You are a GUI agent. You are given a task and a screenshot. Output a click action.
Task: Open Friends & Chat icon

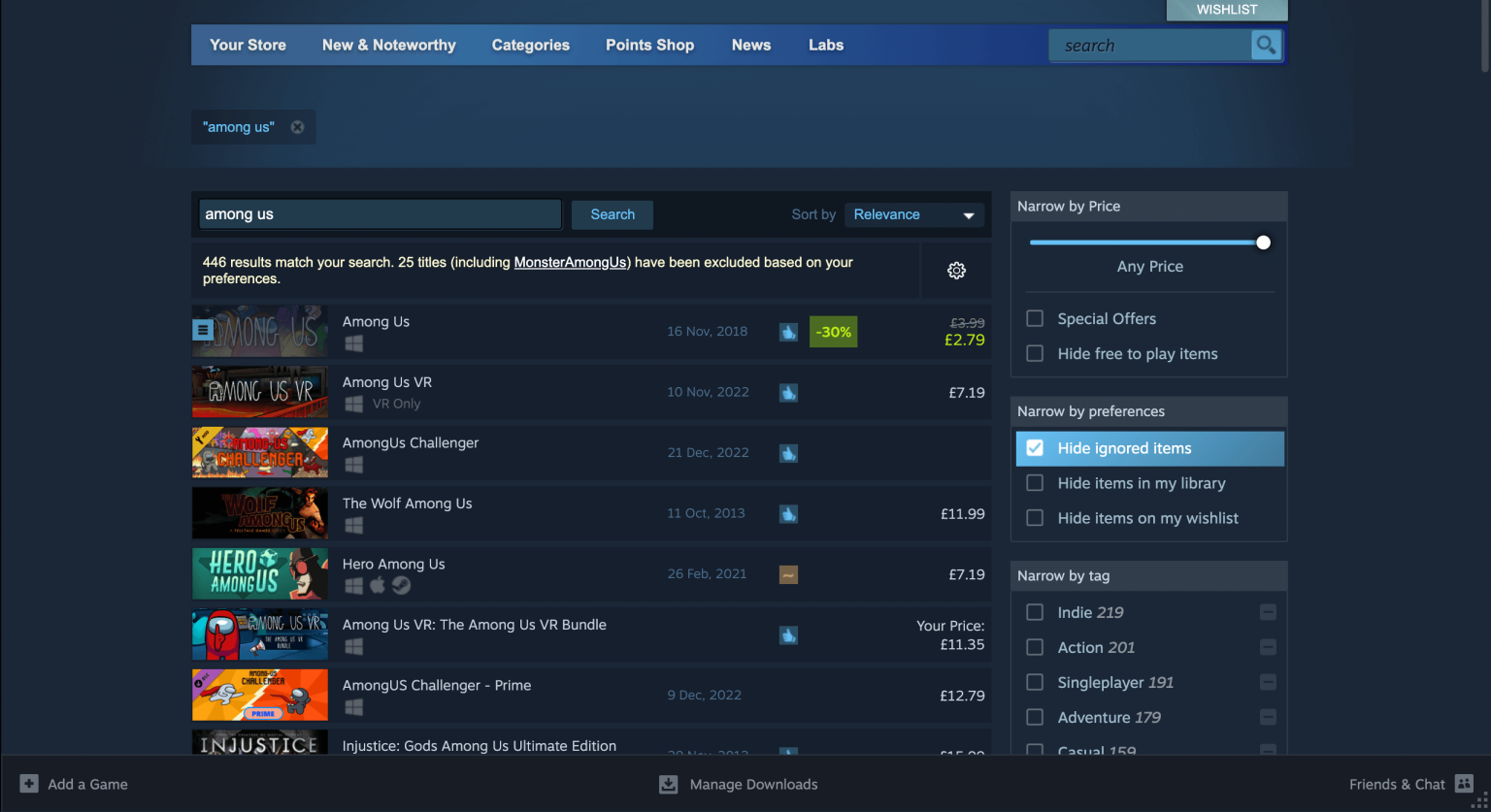click(x=1464, y=784)
